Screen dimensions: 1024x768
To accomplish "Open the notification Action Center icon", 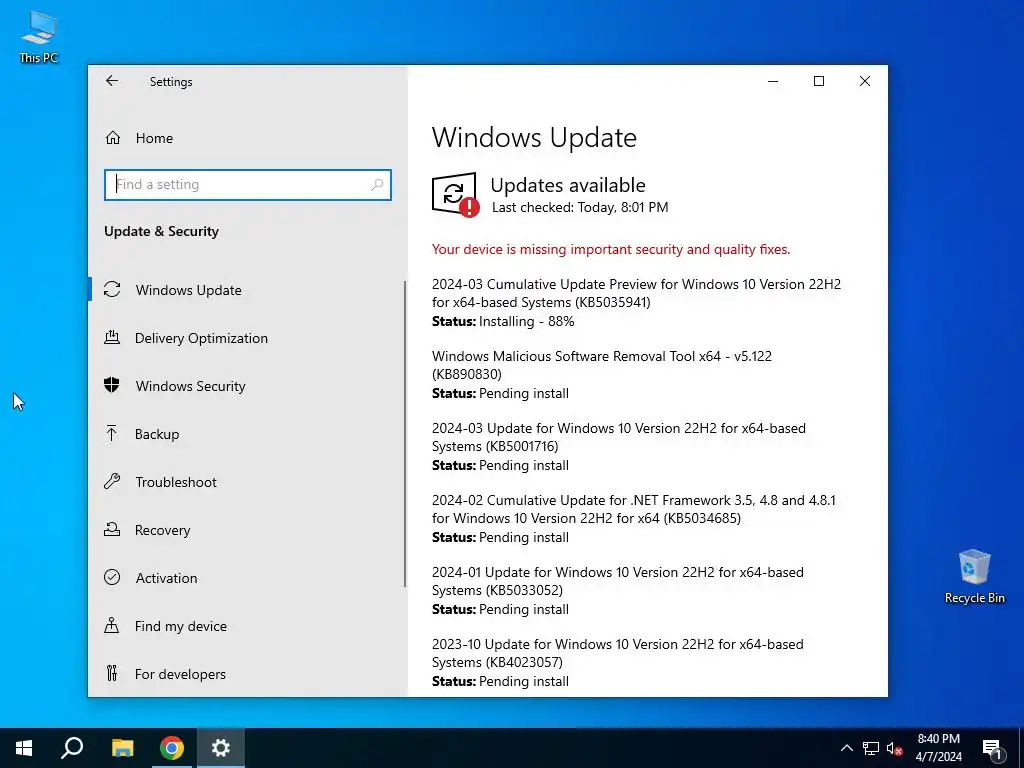I will 992,748.
